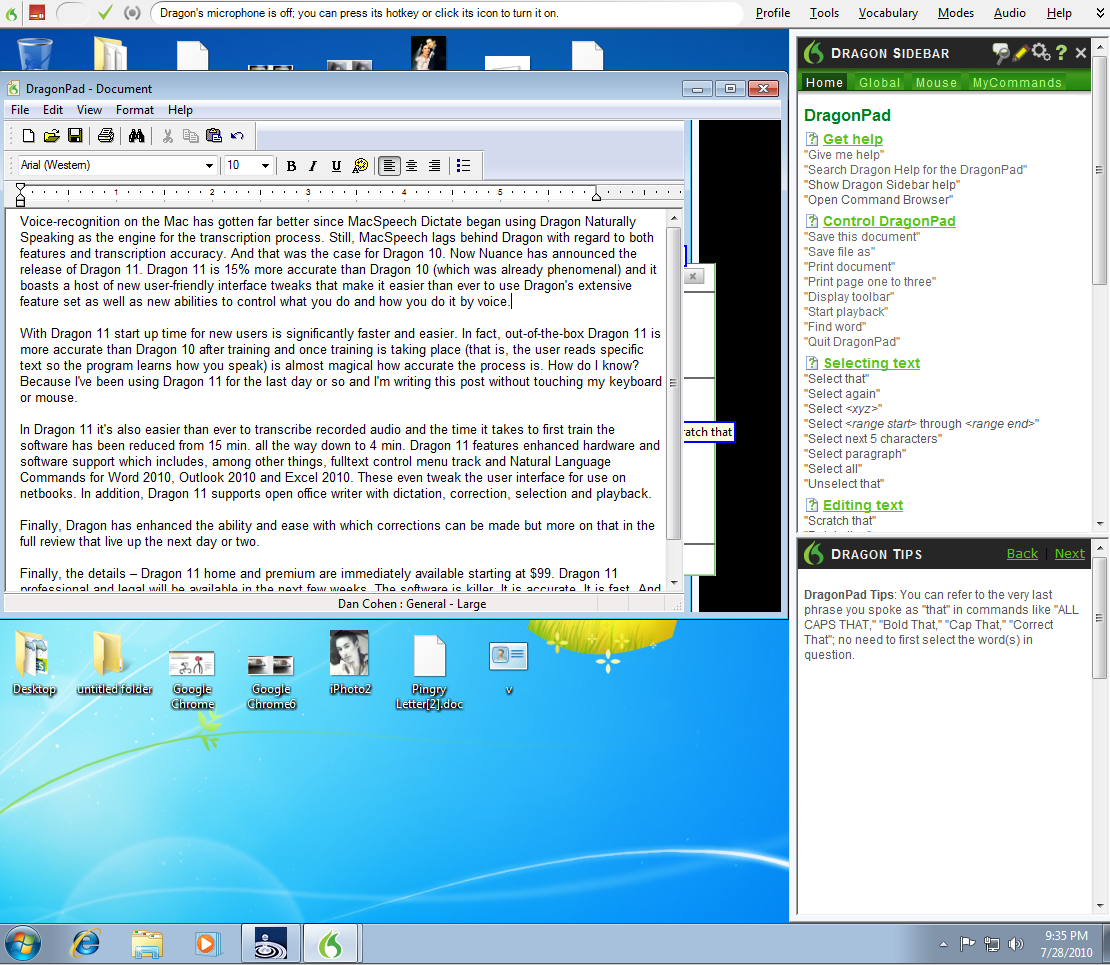Open Dragon Sidebar search commands magnifier icon
The height and width of the screenshot is (965, 1110).
(x=1000, y=52)
